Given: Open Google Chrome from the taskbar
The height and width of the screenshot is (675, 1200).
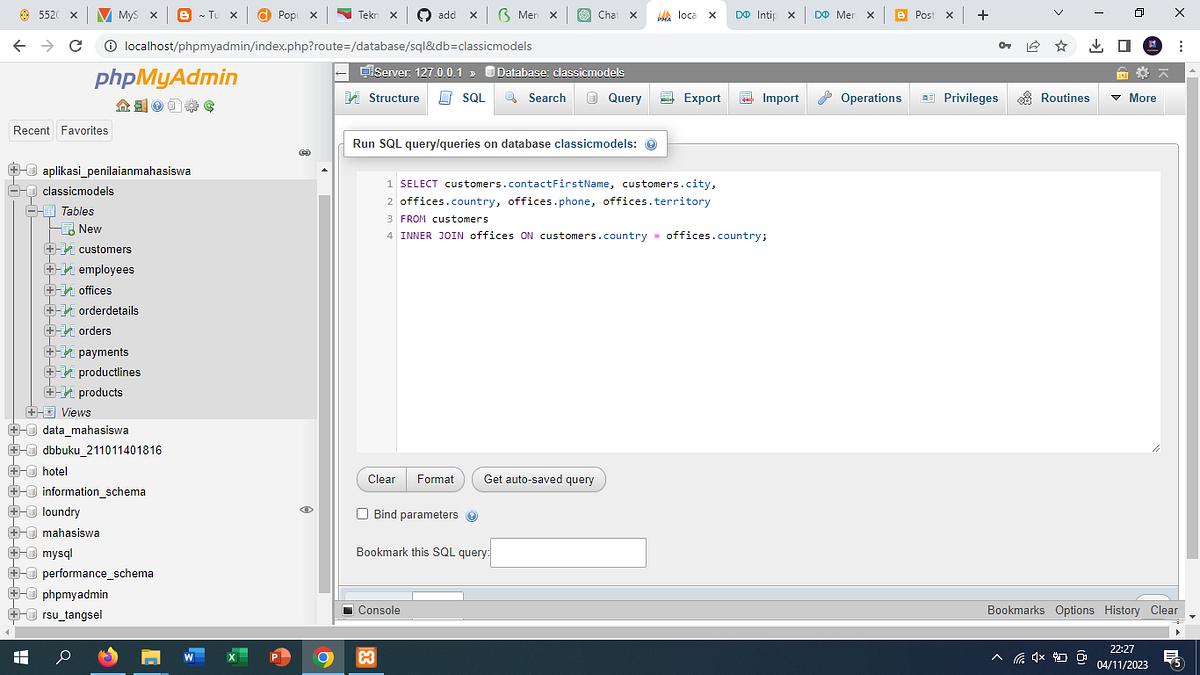Looking at the screenshot, I should [x=322, y=657].
